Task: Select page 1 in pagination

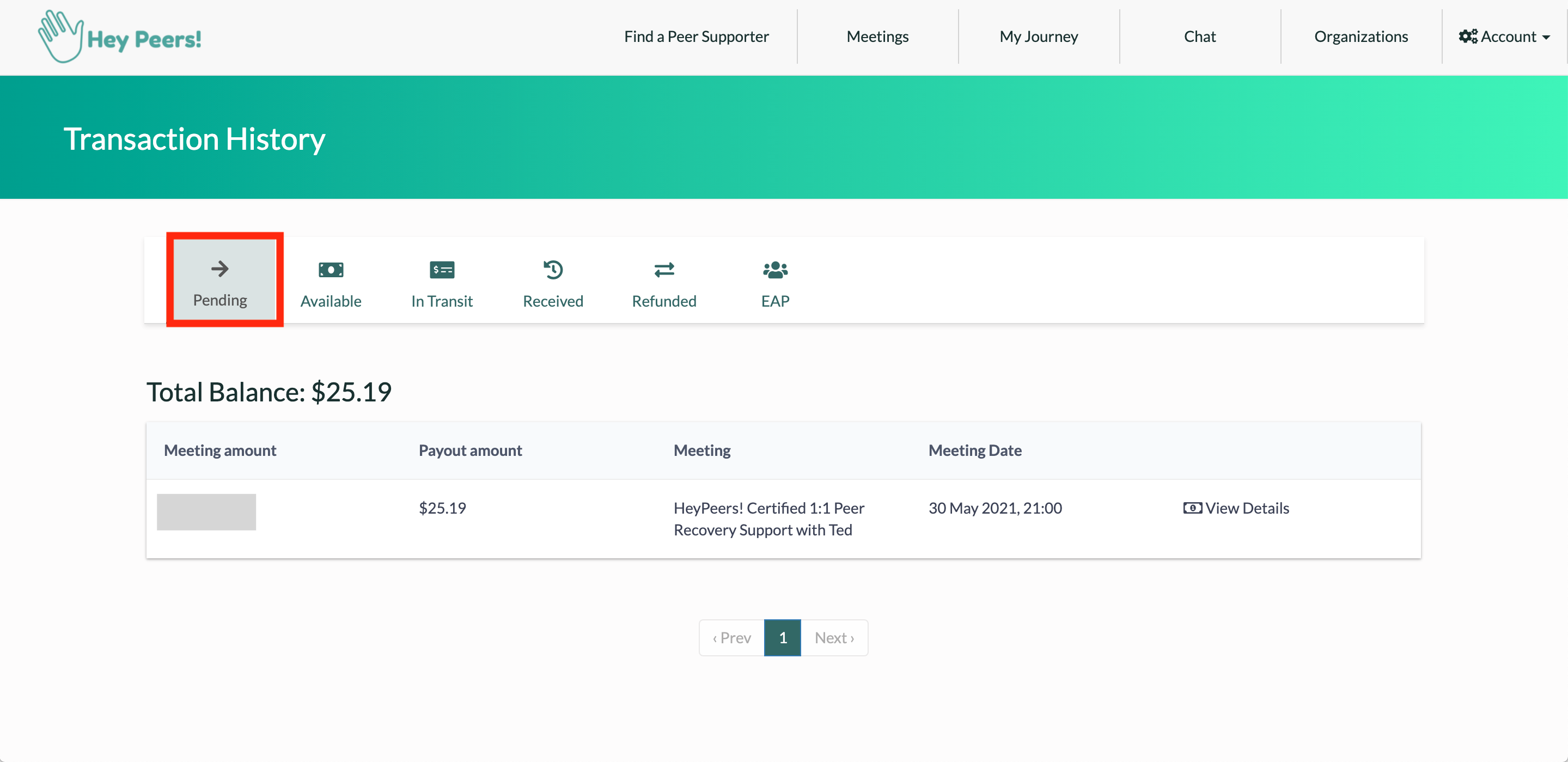Action: (783, 638)
